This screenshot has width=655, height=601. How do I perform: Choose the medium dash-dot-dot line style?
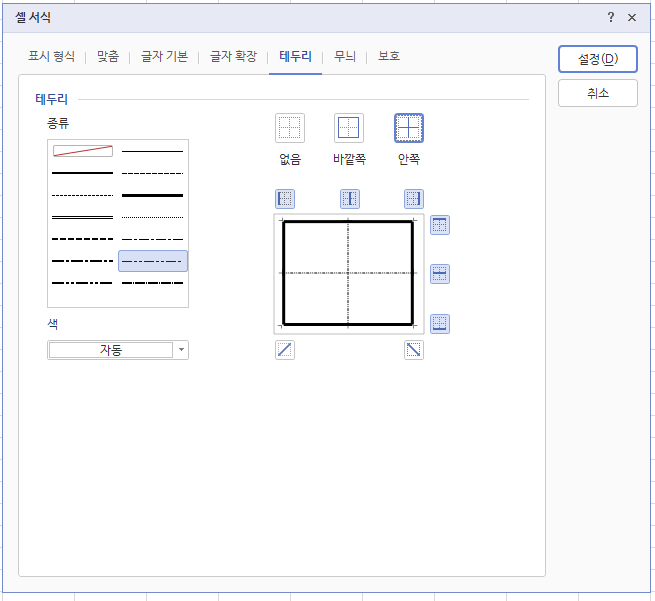tap(83, 283)
